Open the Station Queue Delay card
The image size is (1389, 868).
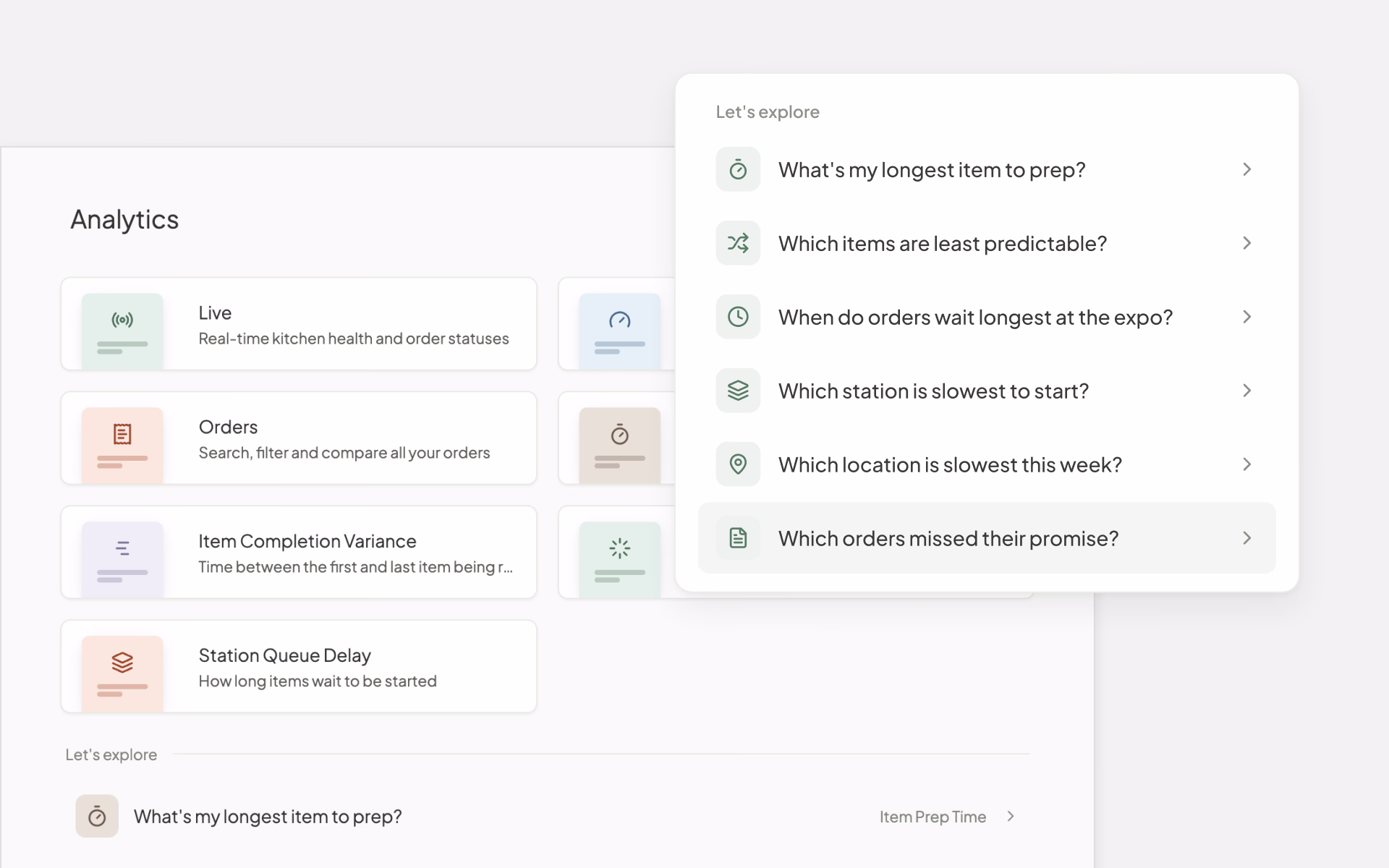(x=299, y=667)
